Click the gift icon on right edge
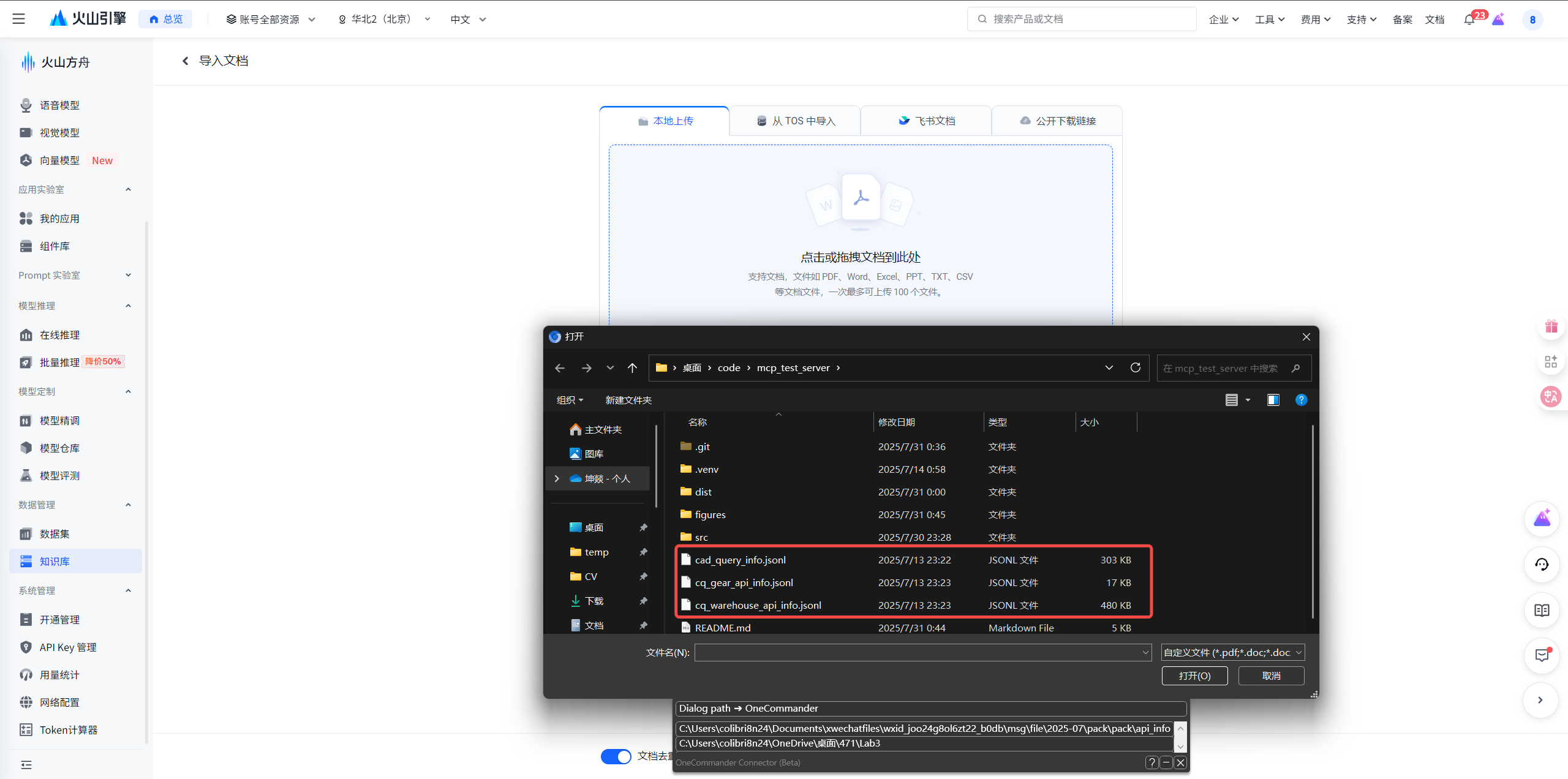 [1551, 326]
